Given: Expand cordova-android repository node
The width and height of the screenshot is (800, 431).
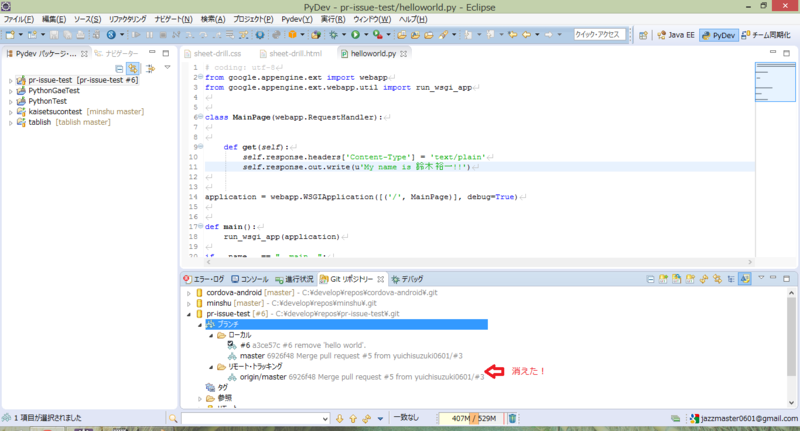Looking at the screenshot, I should [x=189, y=293].
